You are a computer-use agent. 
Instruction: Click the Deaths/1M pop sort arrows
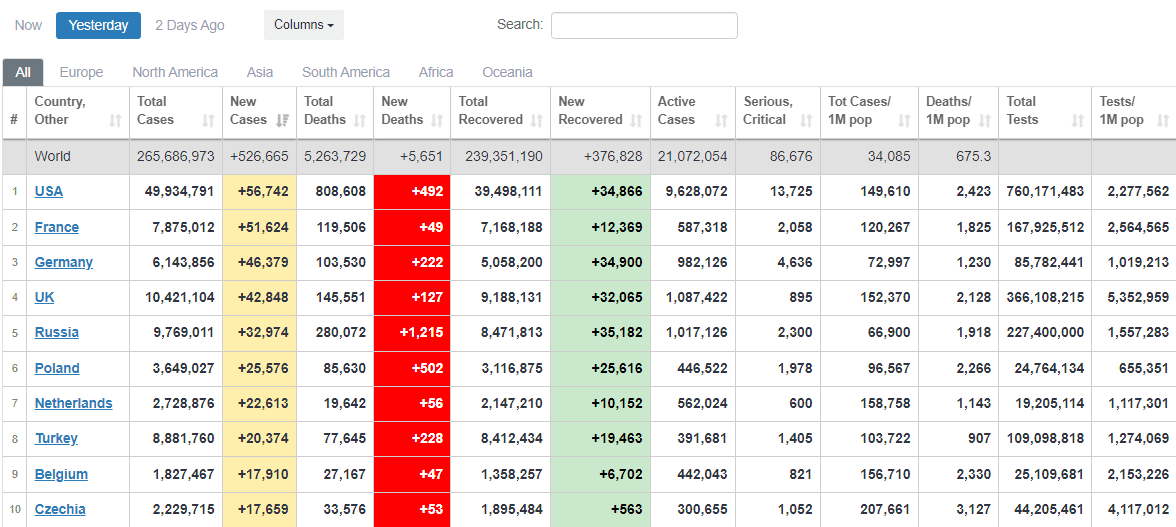[984, 120]
